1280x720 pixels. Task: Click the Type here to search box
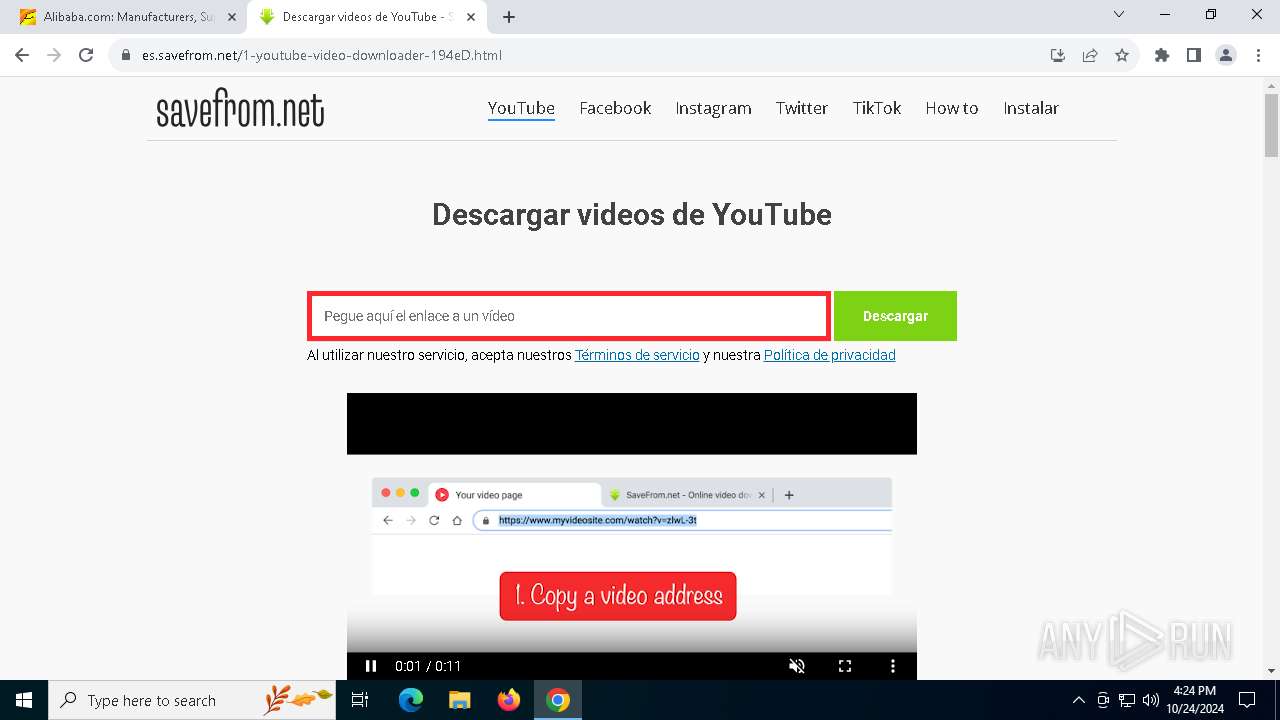pos(192,700)
